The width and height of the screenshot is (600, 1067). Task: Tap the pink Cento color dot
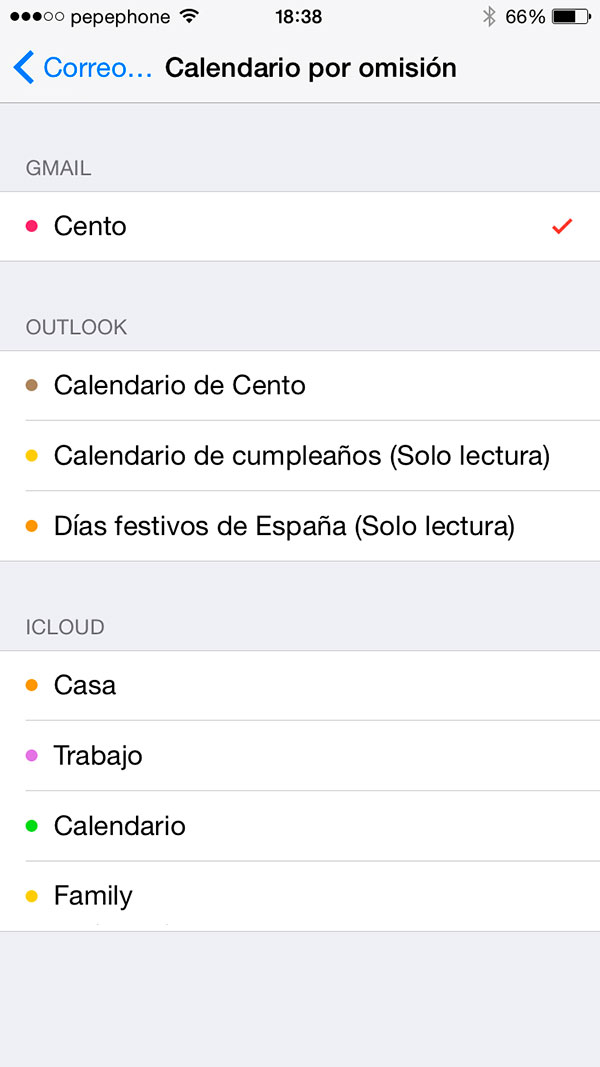(32, 226)
